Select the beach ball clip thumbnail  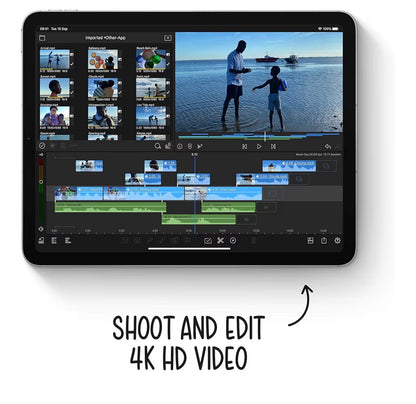pyautogui.click(x=151, y=59)
